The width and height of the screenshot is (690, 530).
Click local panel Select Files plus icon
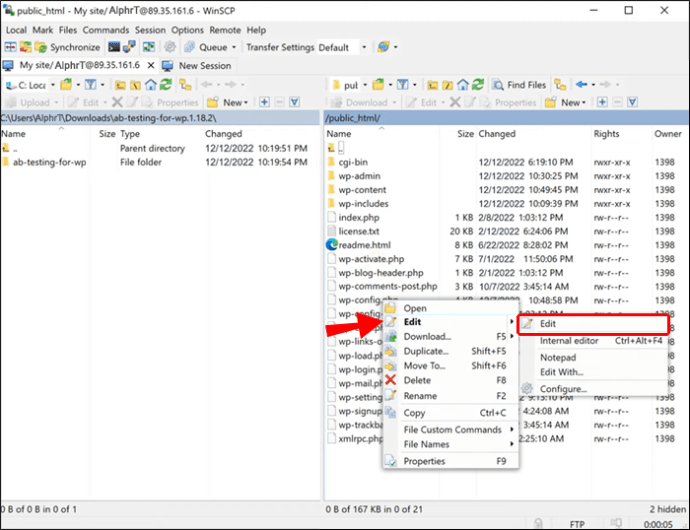[x=264, y=103]
